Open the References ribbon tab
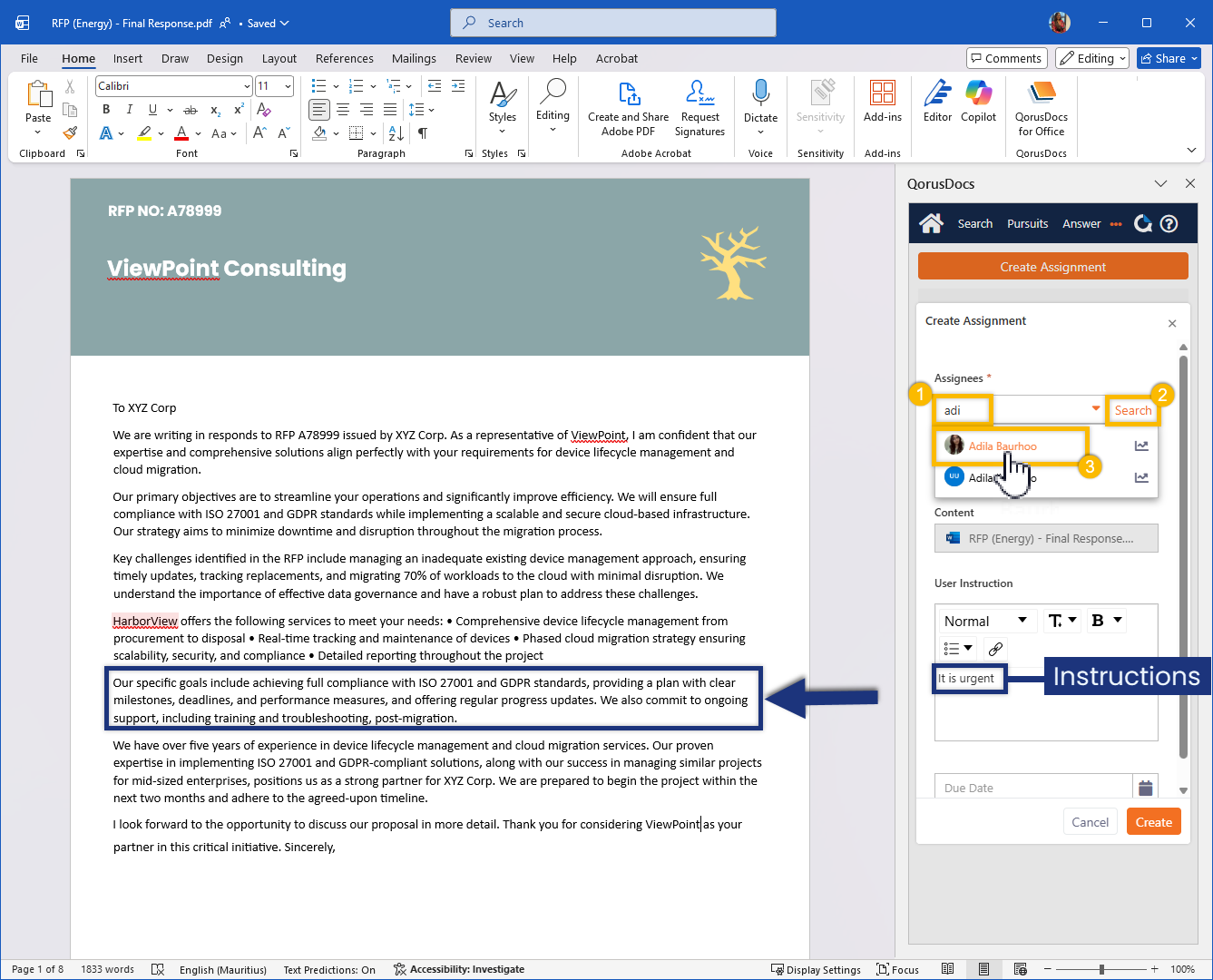The width and height of the screenshot is (1213, 980). (344, 58)
